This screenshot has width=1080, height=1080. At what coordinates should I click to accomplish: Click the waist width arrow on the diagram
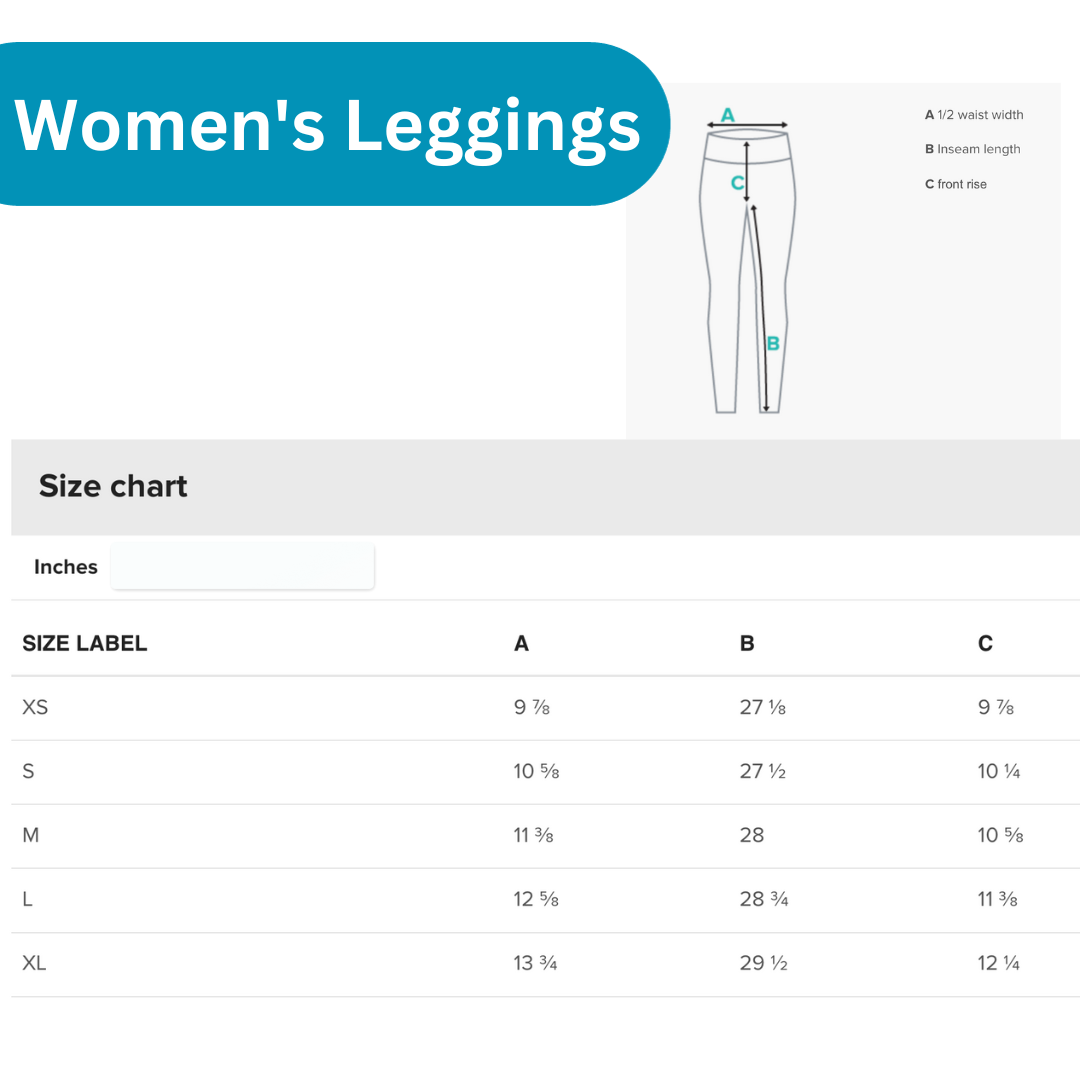point(747,126)
